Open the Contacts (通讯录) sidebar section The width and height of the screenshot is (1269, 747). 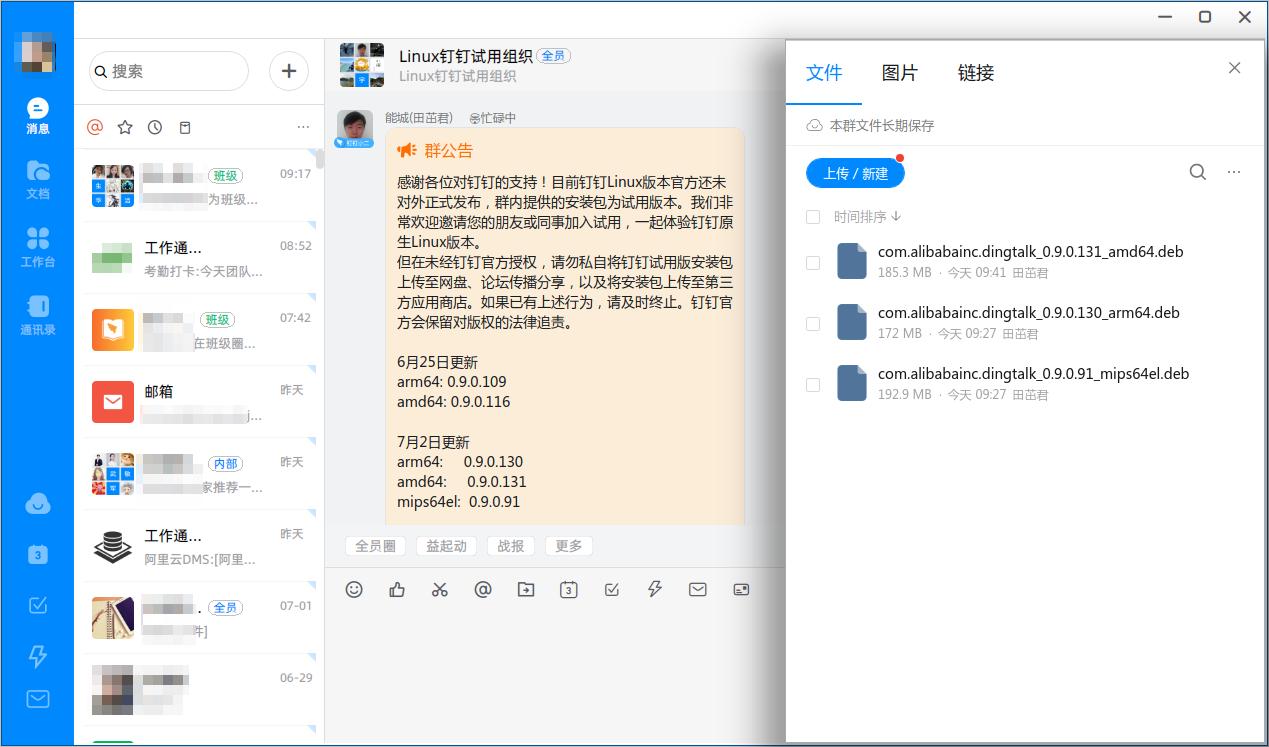click(x=38, y=315)
